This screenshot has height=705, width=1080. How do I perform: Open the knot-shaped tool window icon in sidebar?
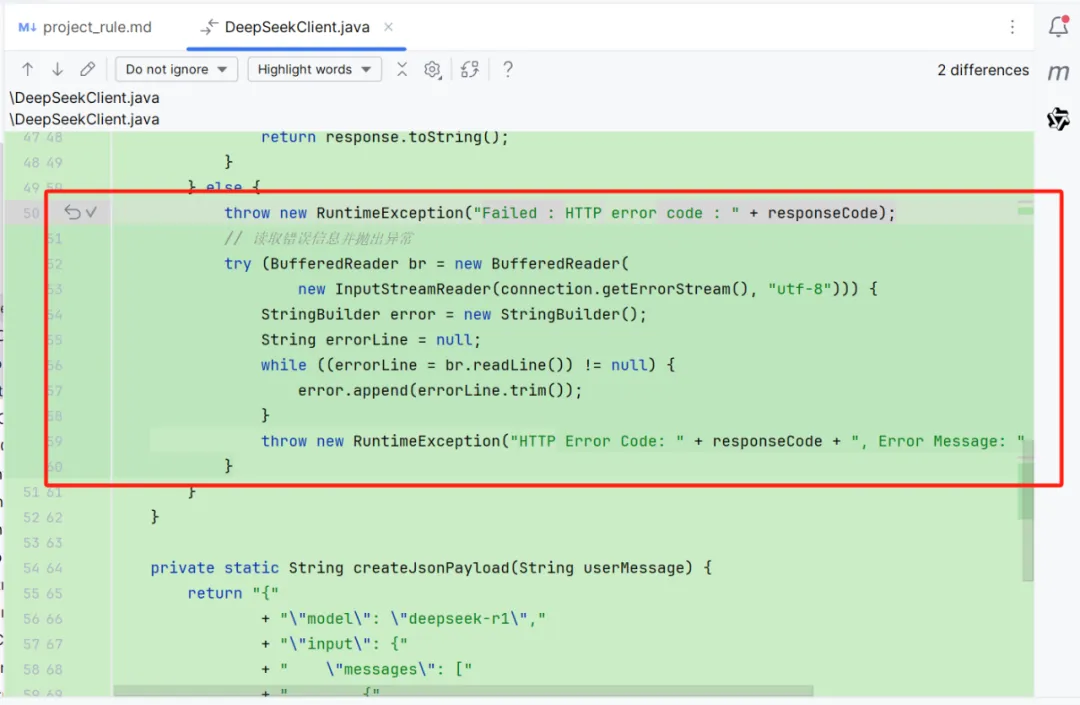click(1058, 119)
